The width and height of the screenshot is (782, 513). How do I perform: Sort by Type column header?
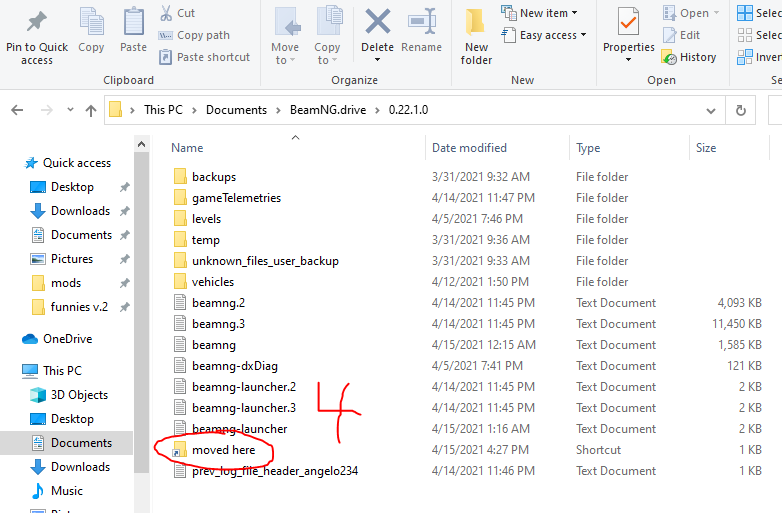click(x=588, y=148)
